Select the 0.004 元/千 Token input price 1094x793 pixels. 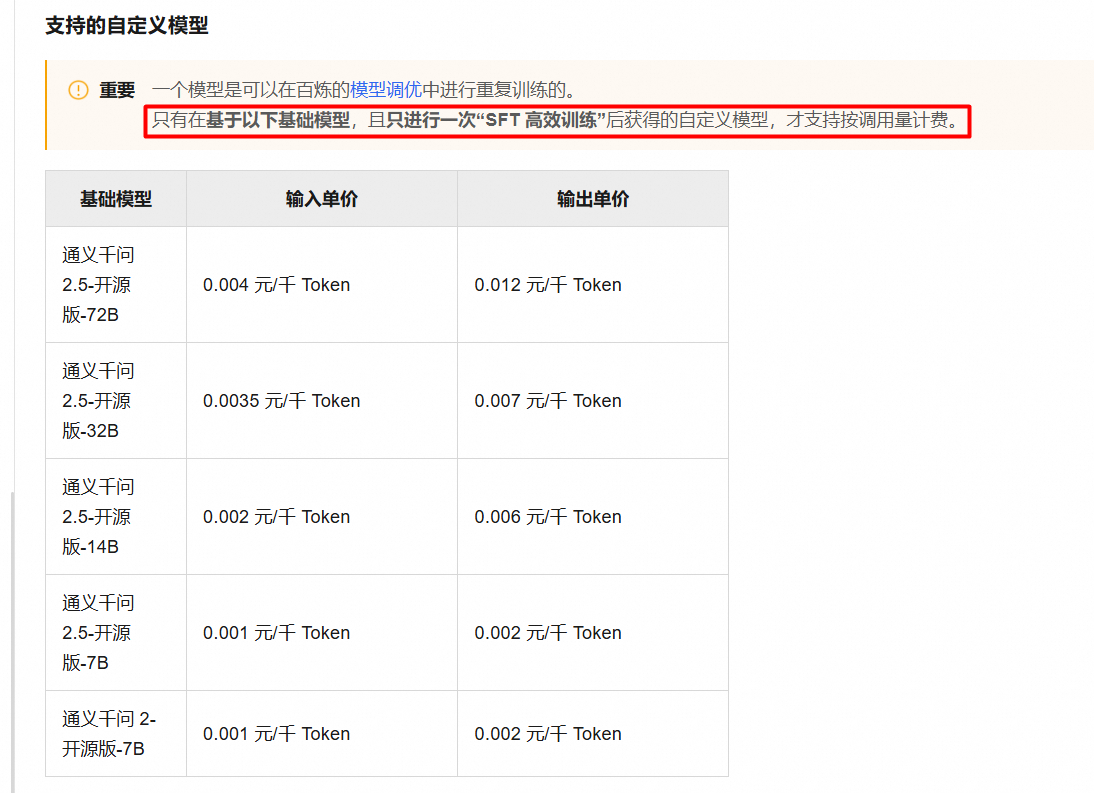[276, 285]
